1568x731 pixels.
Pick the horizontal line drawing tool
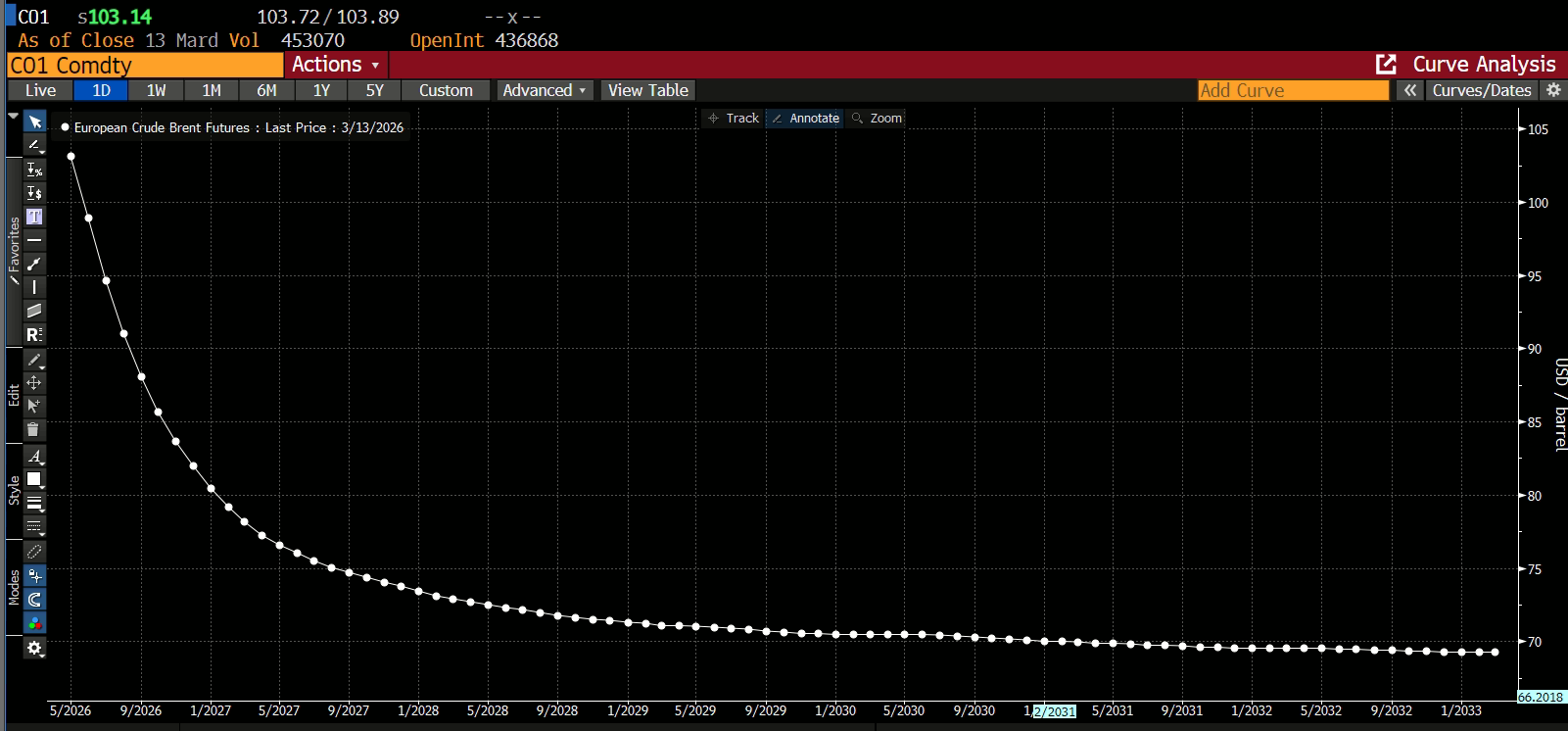click(34, 240)
